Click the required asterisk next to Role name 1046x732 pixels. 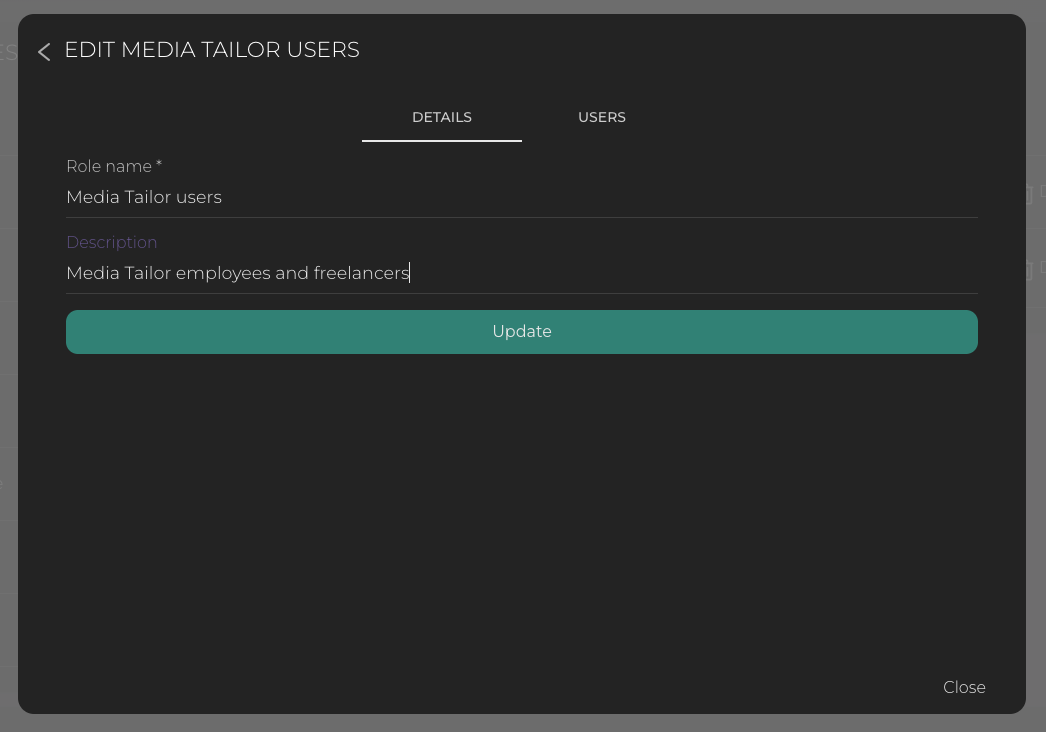click(x=159, y=165)
